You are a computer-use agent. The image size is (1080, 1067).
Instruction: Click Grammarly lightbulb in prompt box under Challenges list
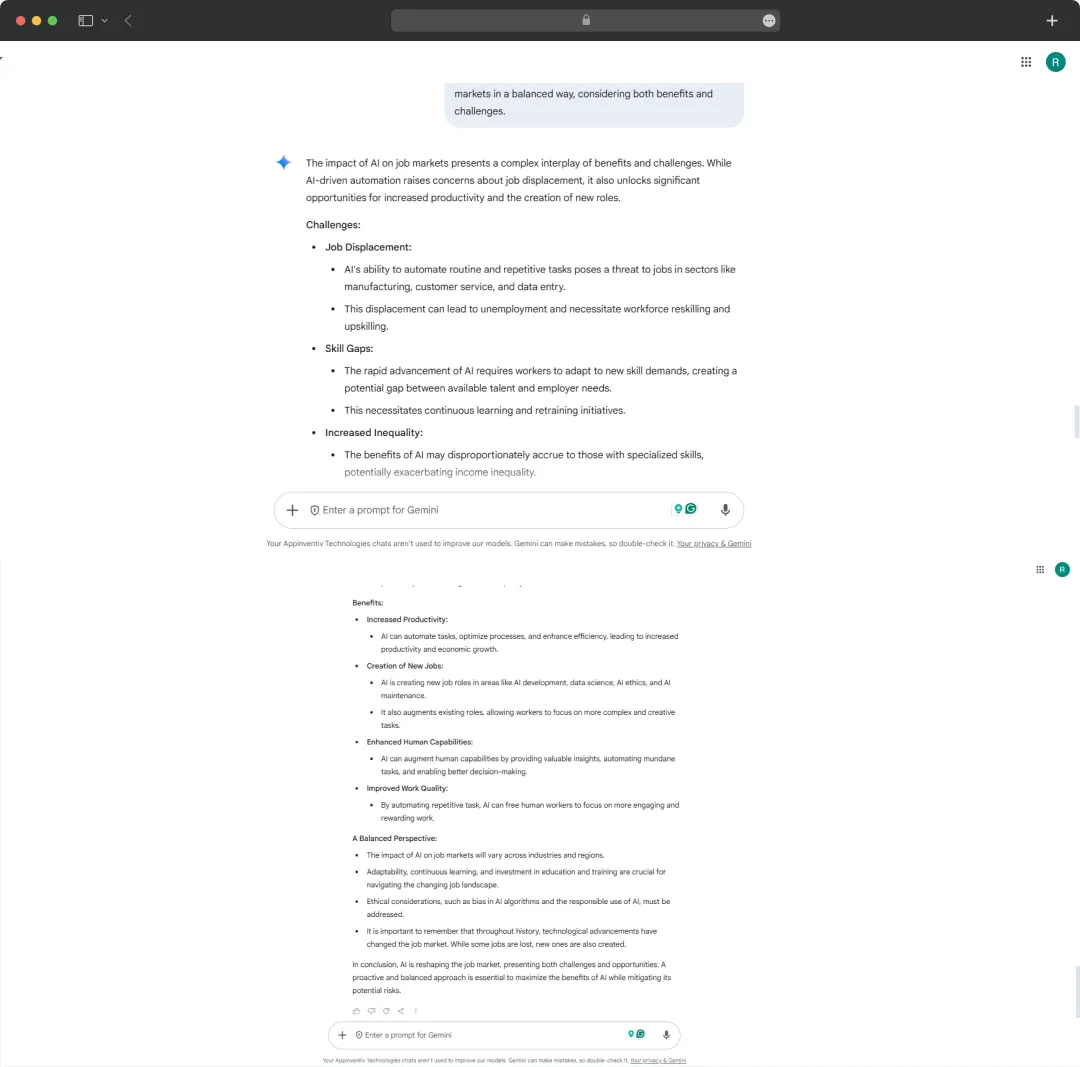pos(678,508)
